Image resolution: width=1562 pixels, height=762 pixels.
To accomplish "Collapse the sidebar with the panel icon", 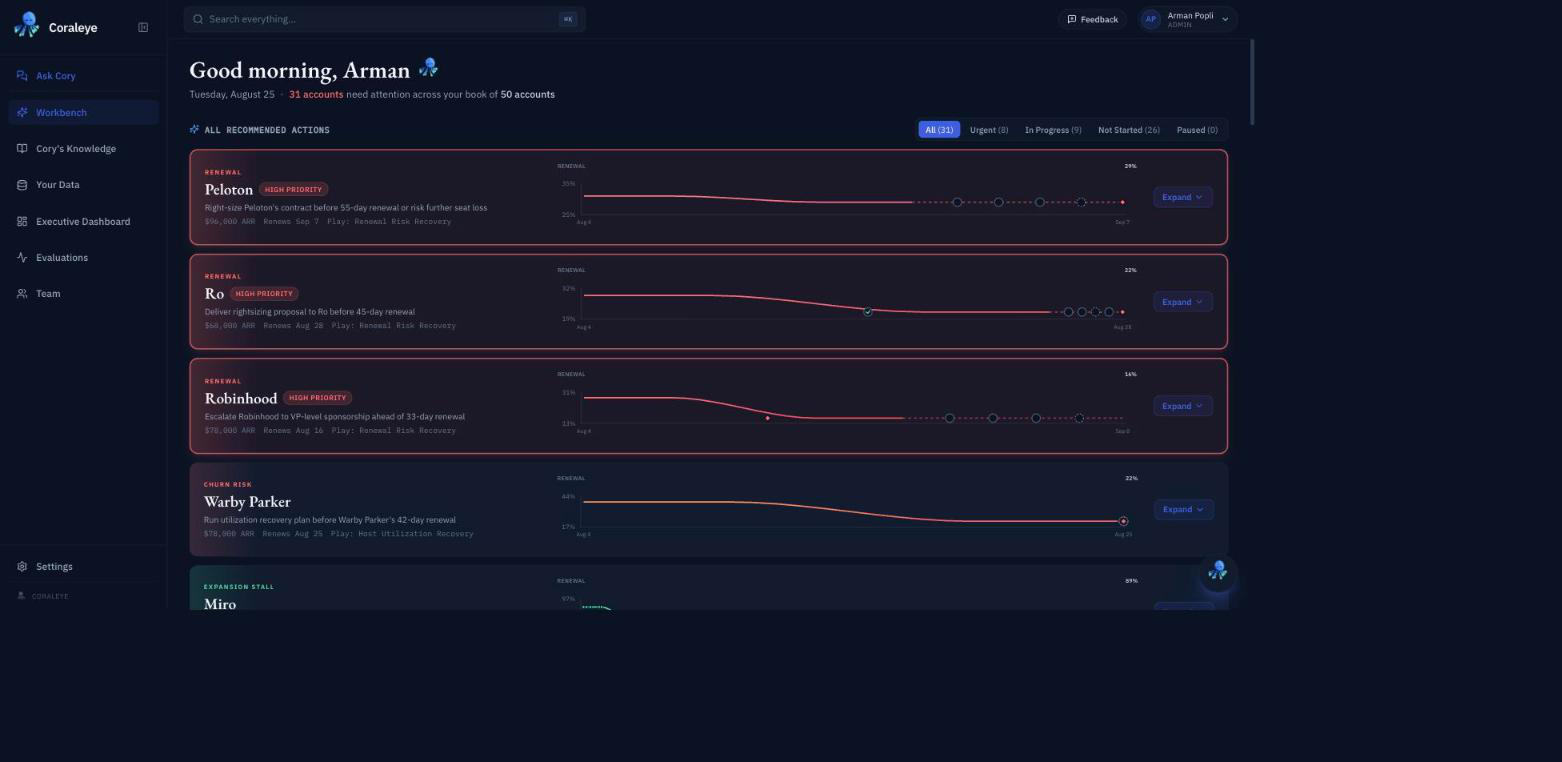I will point(143,27).
